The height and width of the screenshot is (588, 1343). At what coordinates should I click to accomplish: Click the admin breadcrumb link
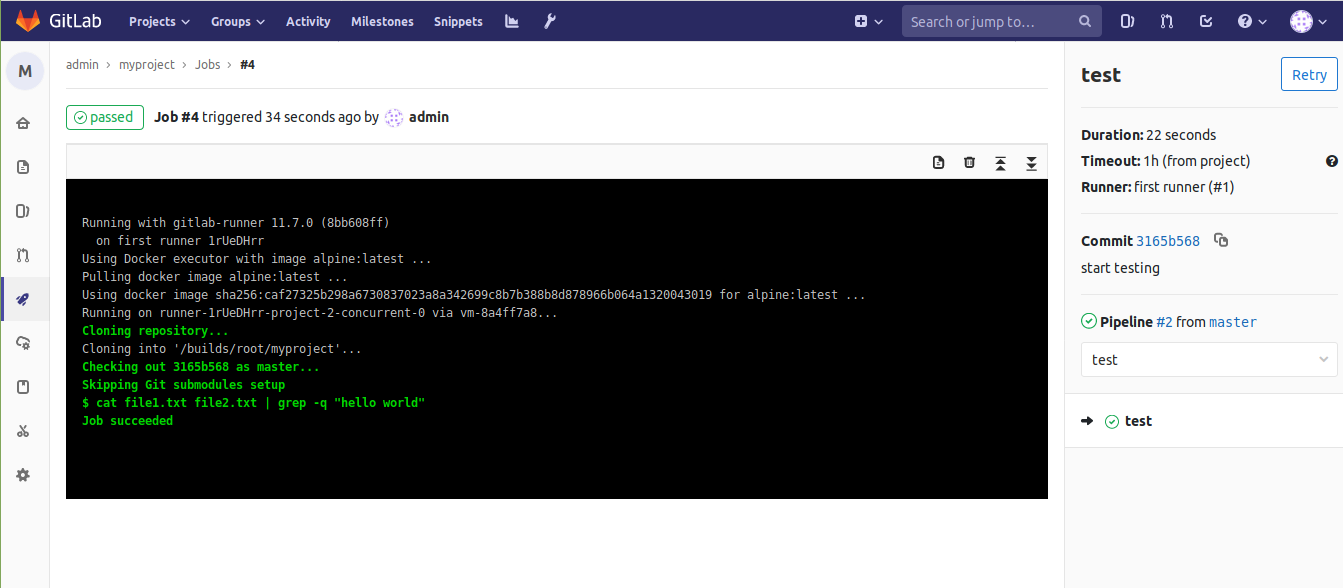tap(82, 65)
